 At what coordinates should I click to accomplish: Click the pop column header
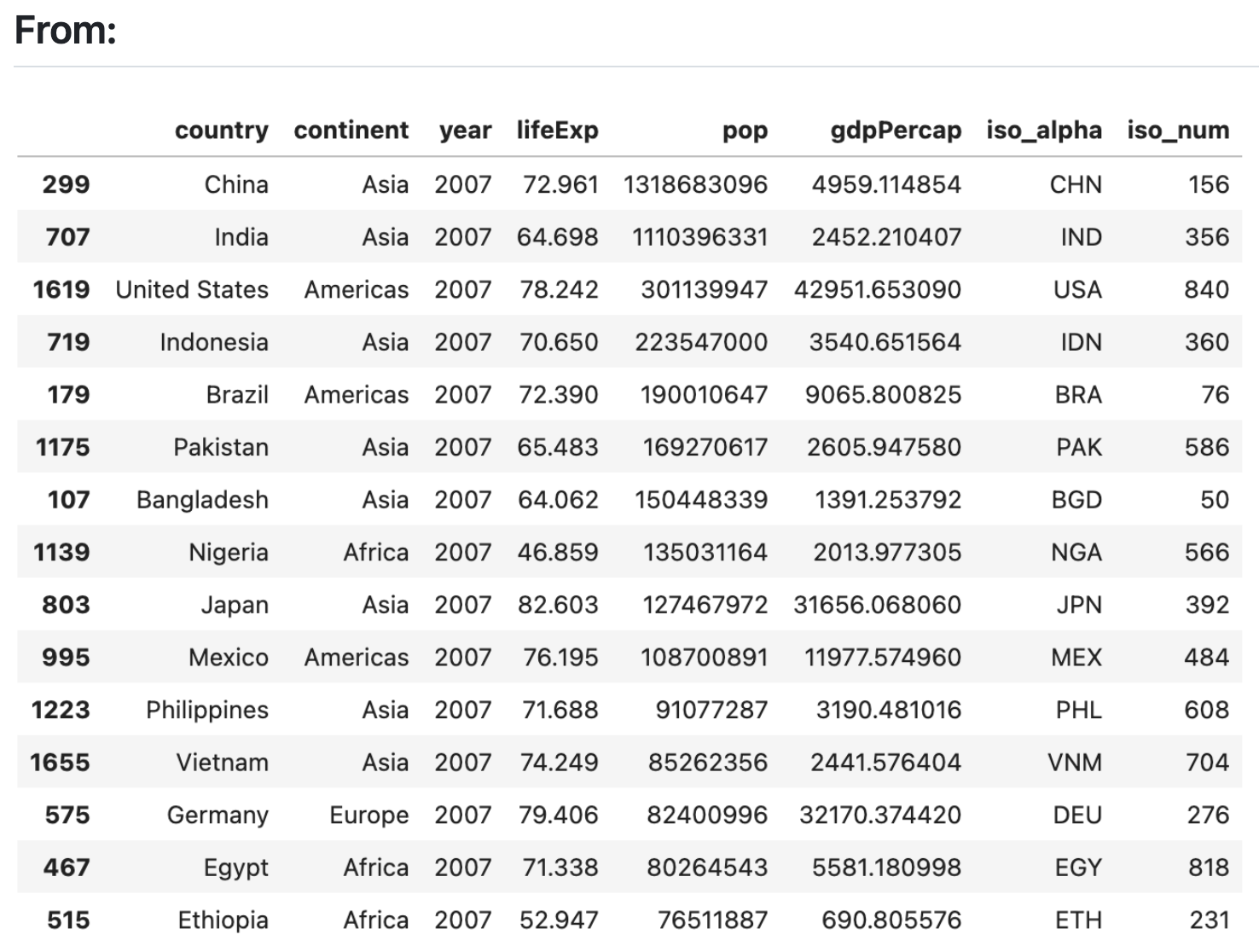point(746,131)
